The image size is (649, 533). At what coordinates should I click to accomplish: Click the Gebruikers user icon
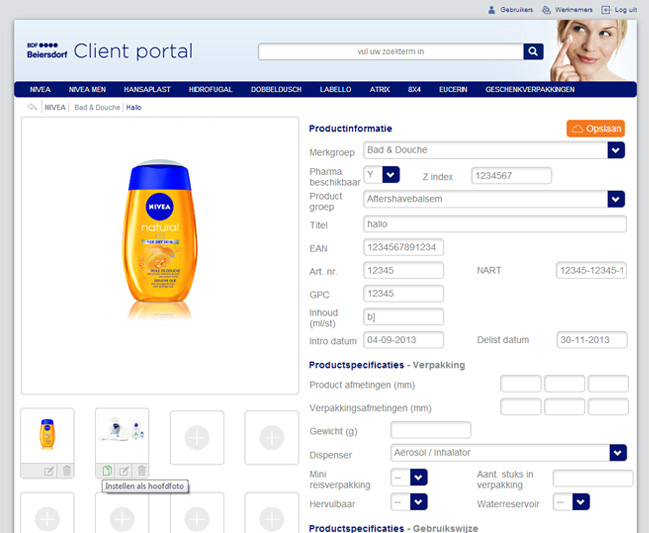[491, 10]
